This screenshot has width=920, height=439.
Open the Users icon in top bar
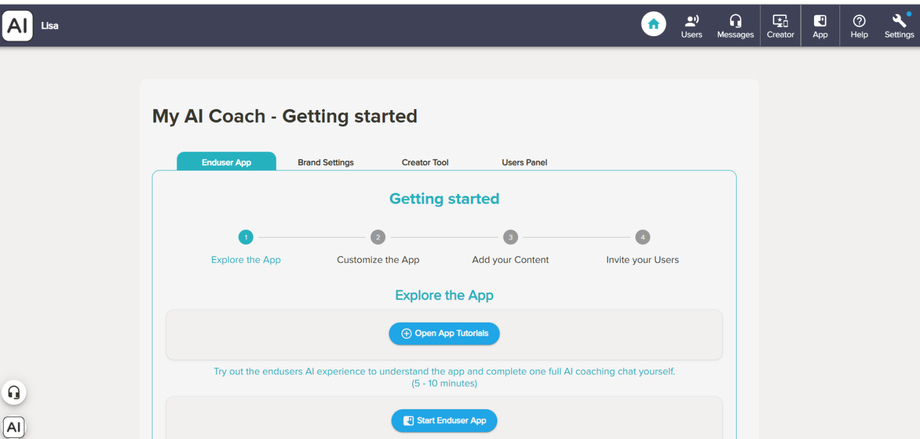tap(691, 26)
